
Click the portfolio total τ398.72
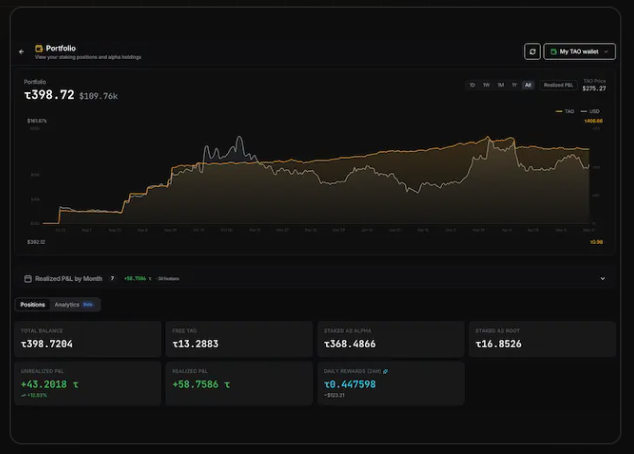pyautogui.click(x=49, y=95)
